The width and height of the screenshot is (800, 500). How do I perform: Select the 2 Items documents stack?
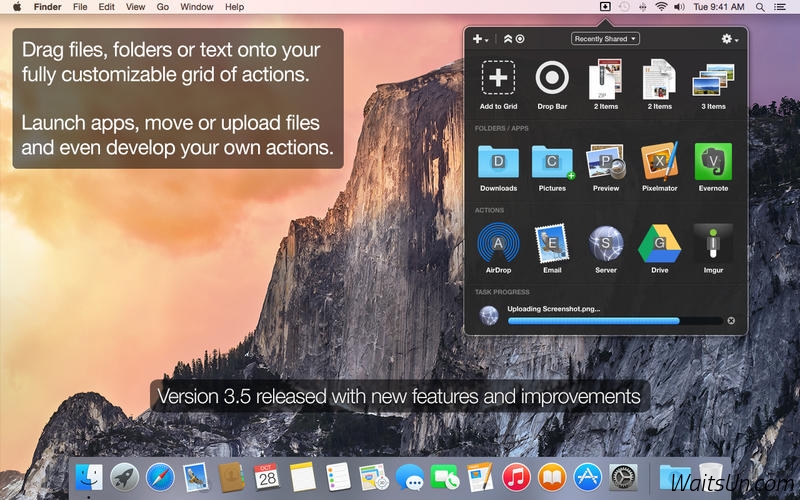coord(660,79)
